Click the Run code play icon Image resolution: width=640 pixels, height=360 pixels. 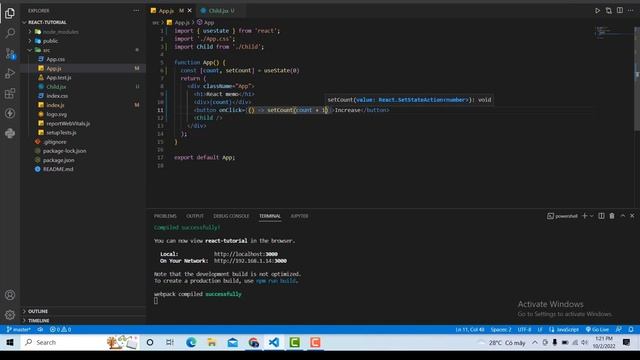597,11
